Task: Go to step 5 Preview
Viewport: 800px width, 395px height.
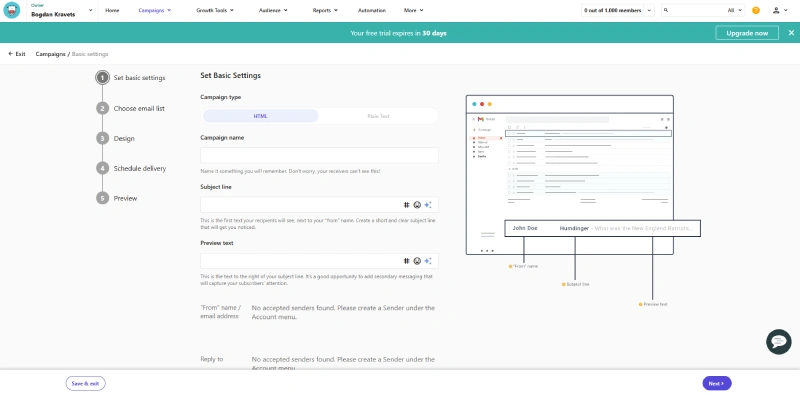Action: pos(117,198)
